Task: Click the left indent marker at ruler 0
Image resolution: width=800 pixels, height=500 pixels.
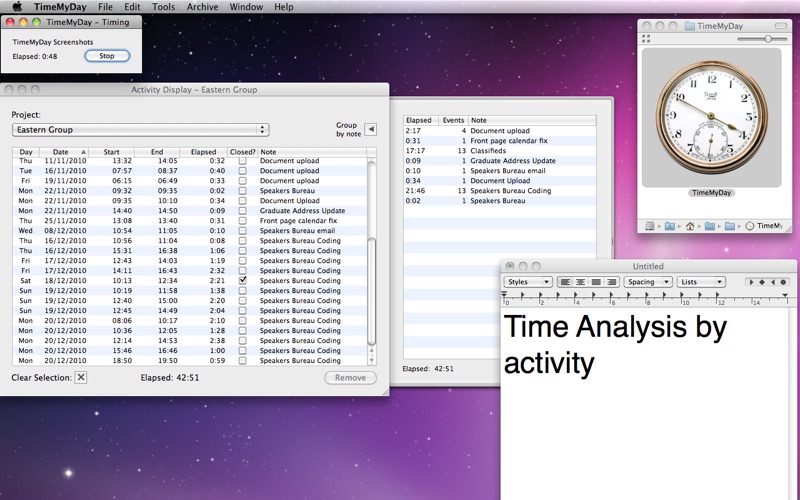Action: point(504,294)
